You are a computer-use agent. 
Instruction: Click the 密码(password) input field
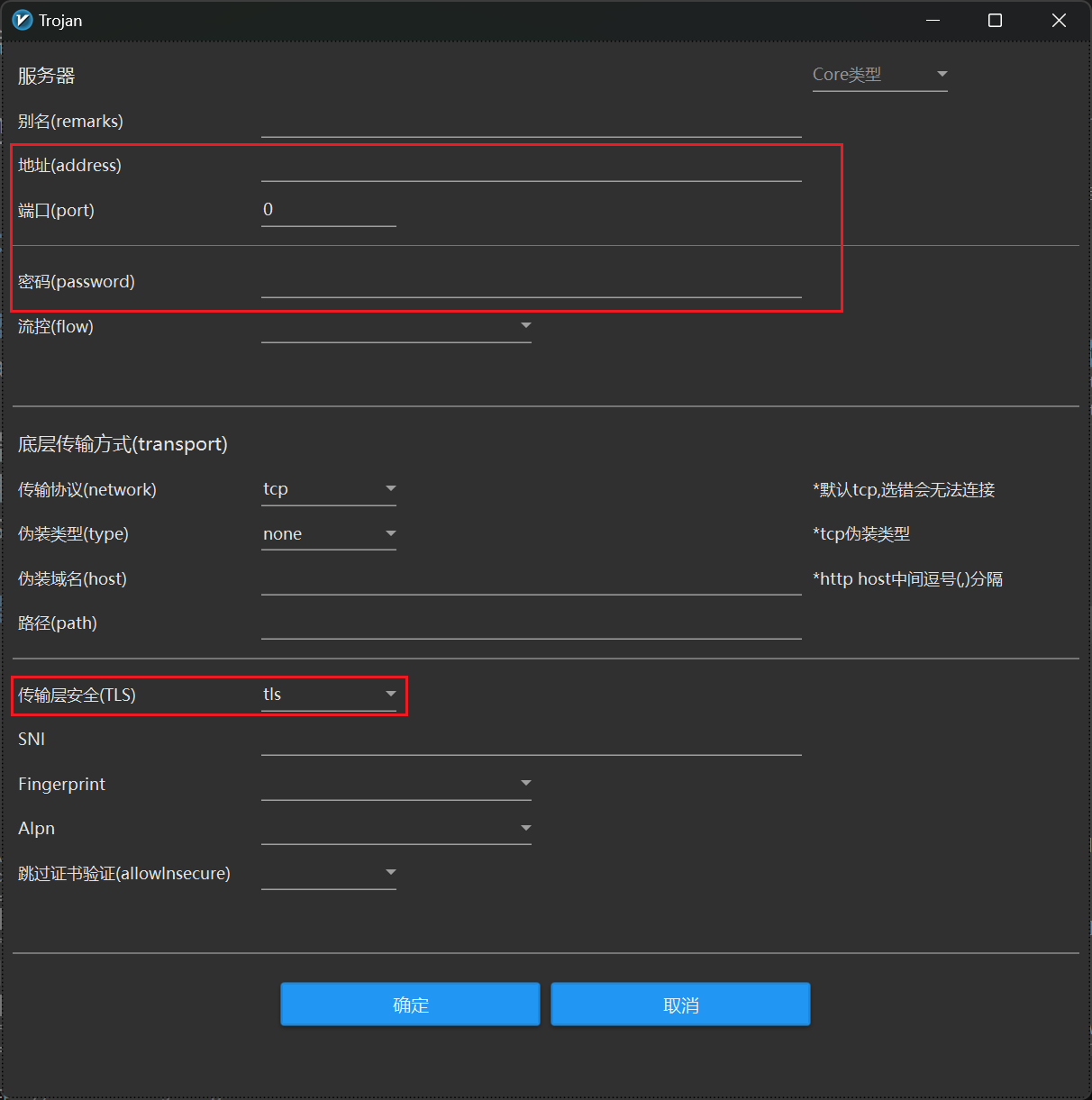(x=531, y=282)
